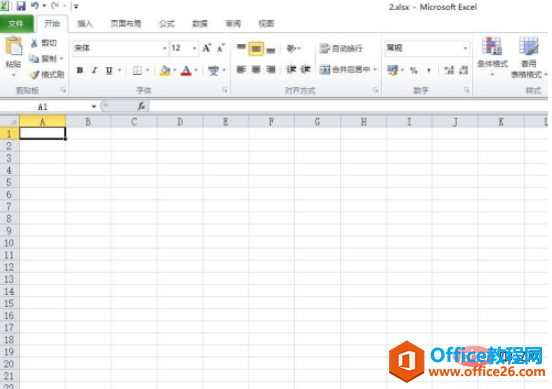Click the insert function fx icon
Viewport: 552px width, 389px height.
[x=142, y=106]
